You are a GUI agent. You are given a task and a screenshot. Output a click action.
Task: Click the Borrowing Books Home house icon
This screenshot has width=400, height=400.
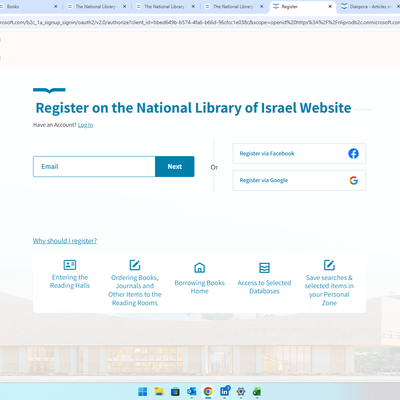pyautogui.click(x=199, y=268)
